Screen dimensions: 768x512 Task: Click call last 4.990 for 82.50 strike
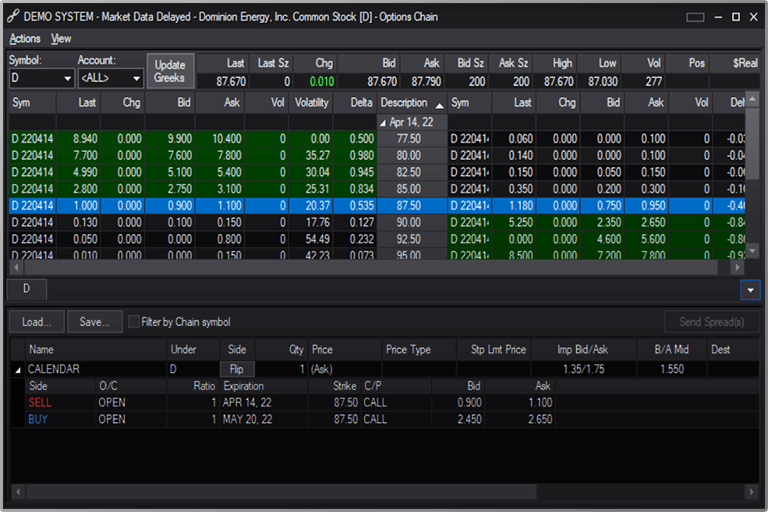click(x=78, y=172)
